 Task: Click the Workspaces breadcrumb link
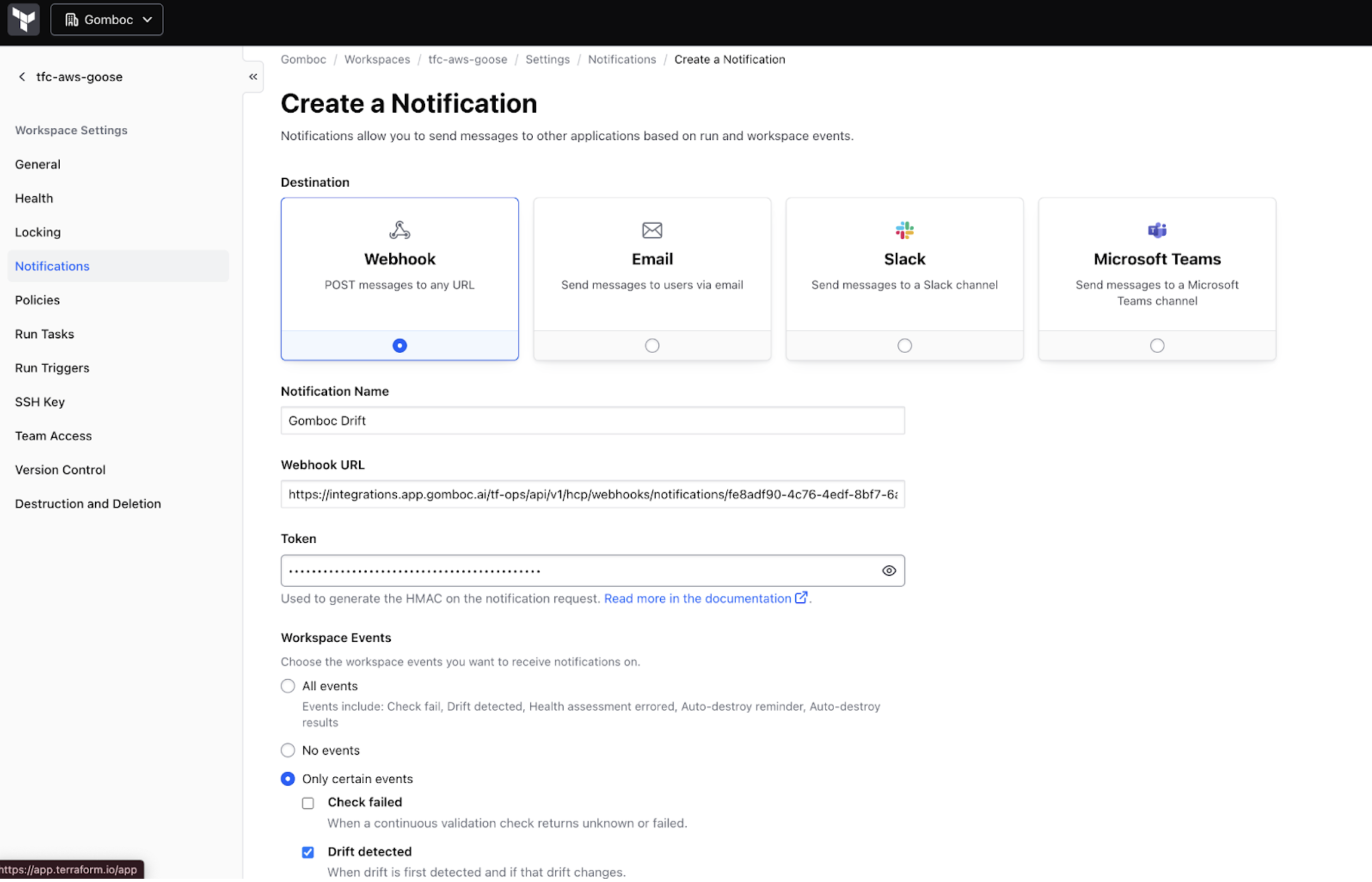coord(377,59)
